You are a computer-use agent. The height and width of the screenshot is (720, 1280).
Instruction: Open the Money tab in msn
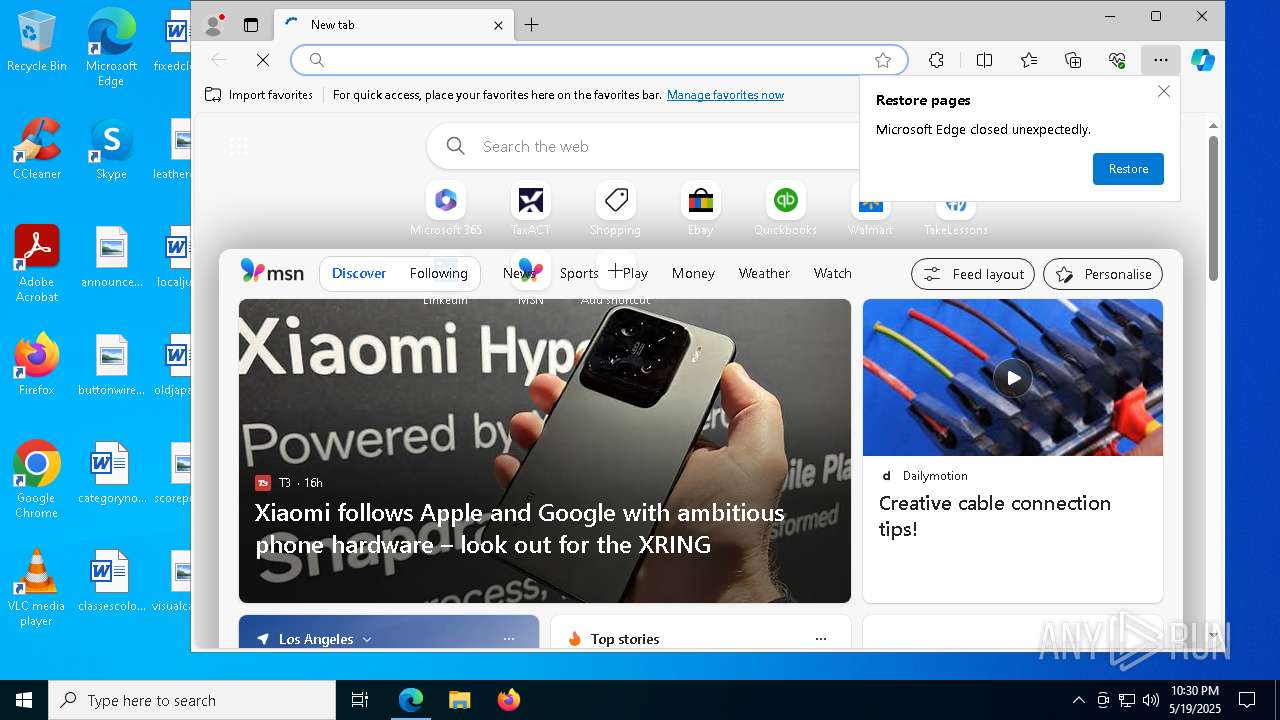(x=693, y=273)
